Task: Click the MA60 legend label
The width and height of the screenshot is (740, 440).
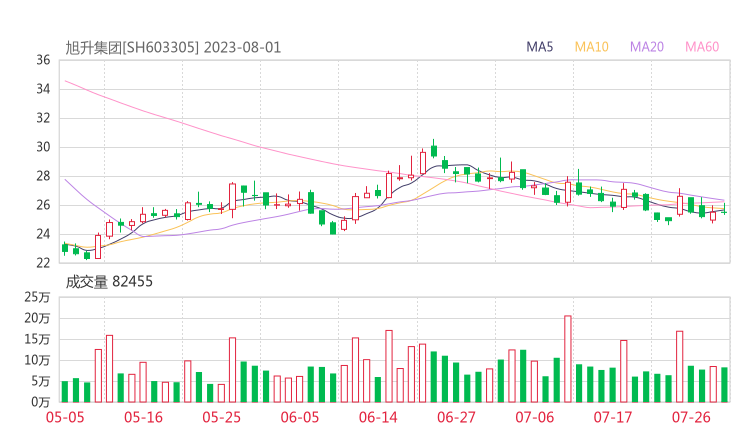Action: pyautogui.click(x=702, y=47)
